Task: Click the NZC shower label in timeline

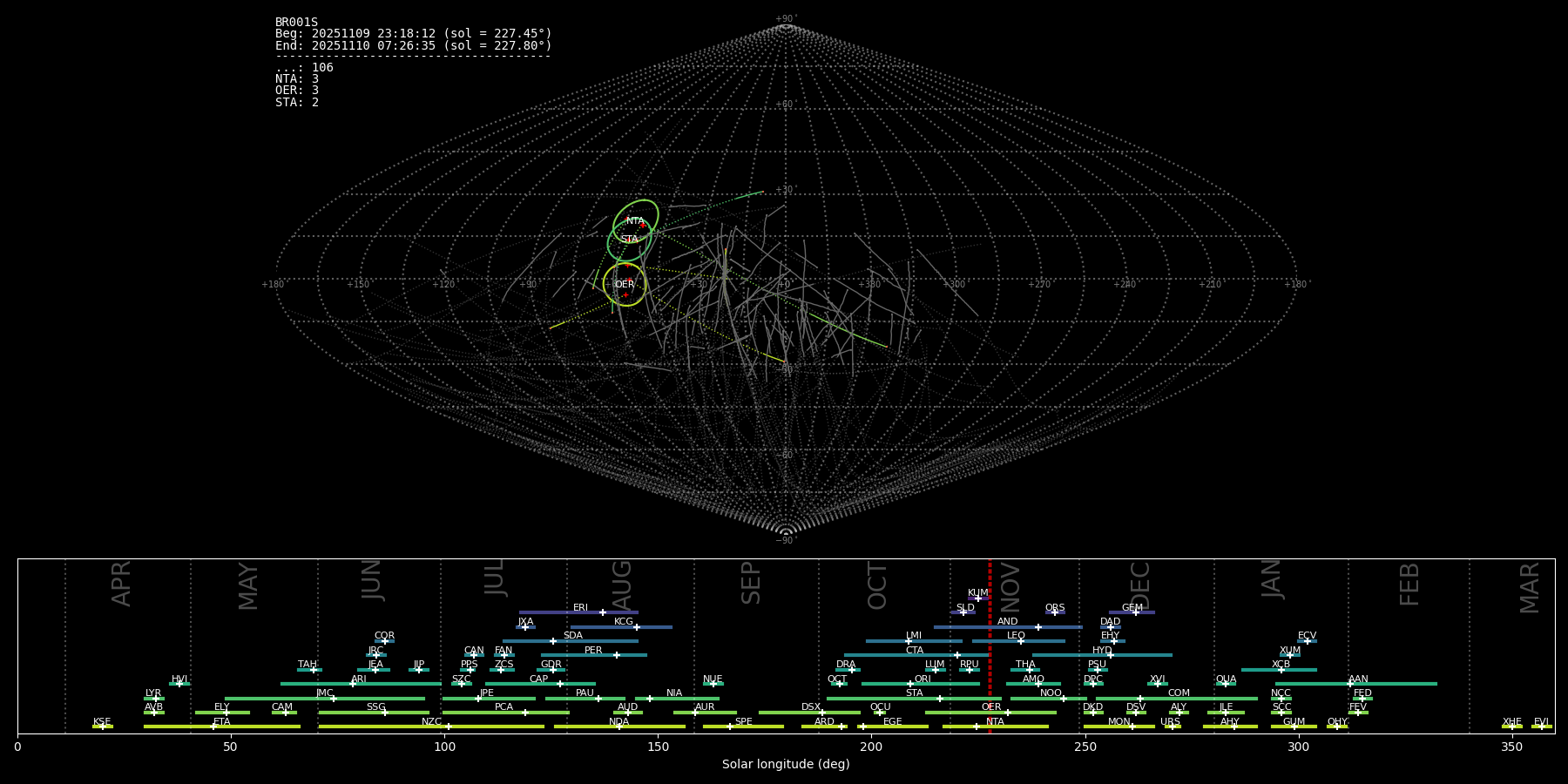Action: coord(431,722)
